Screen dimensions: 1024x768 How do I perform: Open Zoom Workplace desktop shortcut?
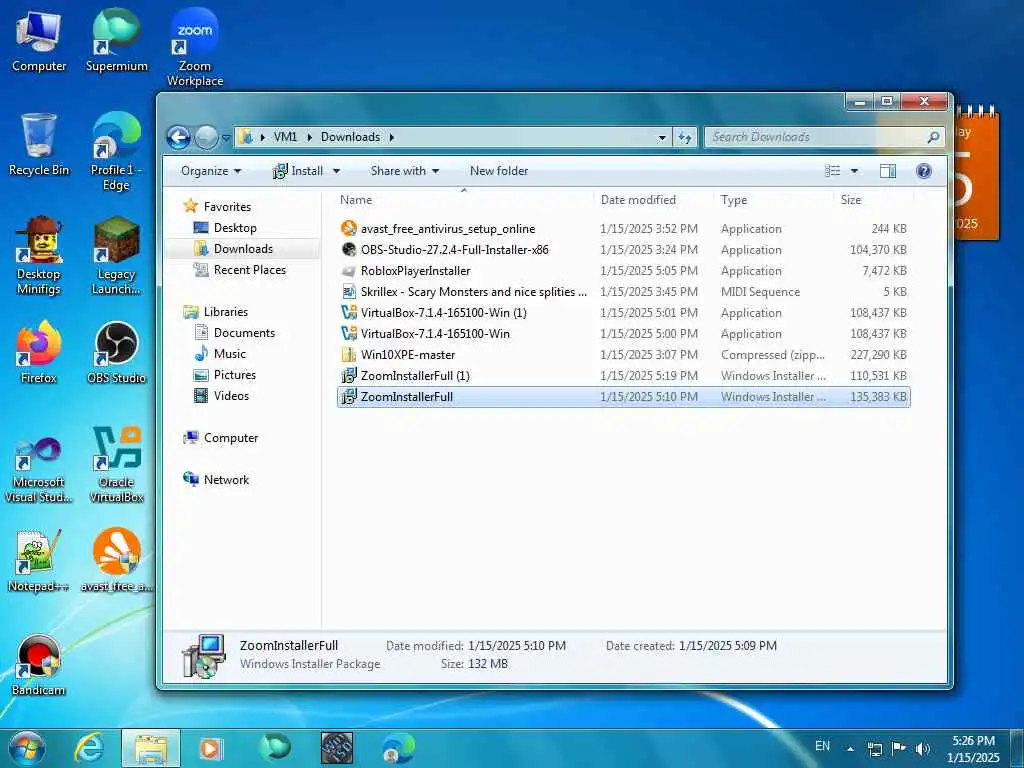tap(195, 47)
